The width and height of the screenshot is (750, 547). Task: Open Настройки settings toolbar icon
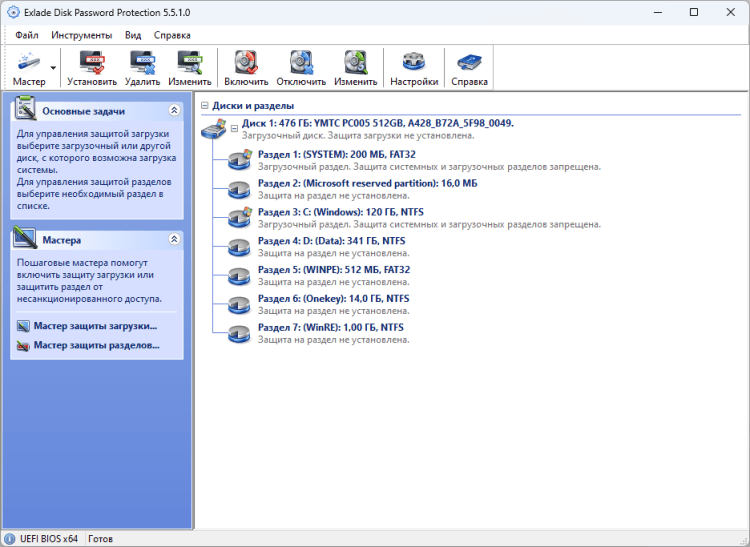point(414,67)
